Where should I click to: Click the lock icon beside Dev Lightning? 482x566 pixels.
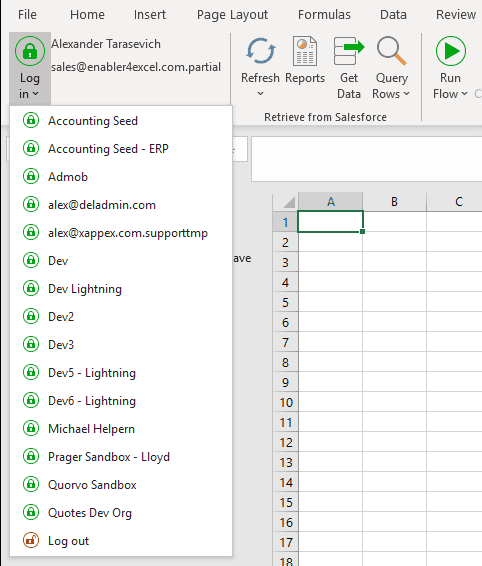pos(31,288)
